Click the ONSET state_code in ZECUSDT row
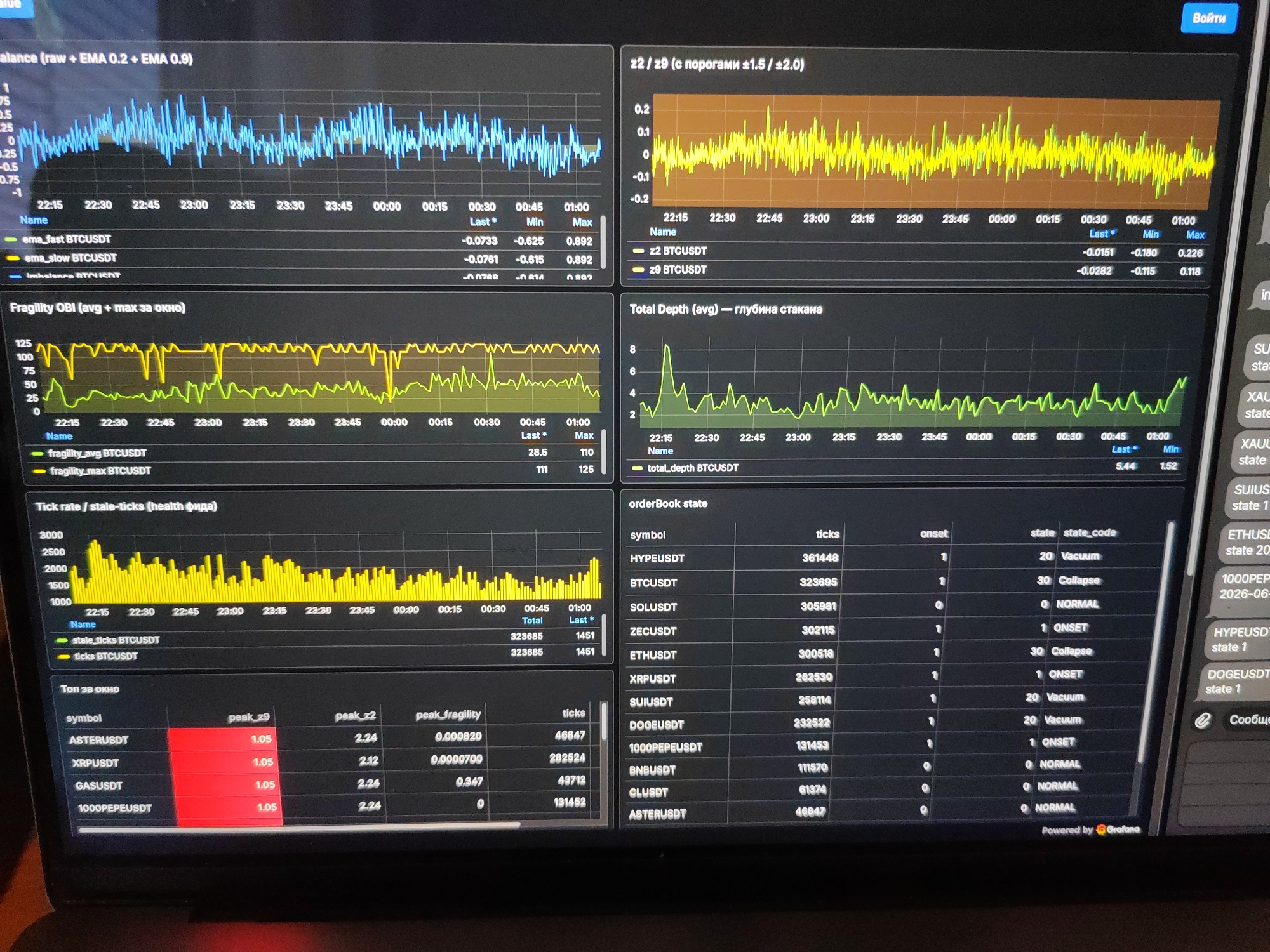The width and height of the screenshot is (1270, 952). click(1071, 628)
